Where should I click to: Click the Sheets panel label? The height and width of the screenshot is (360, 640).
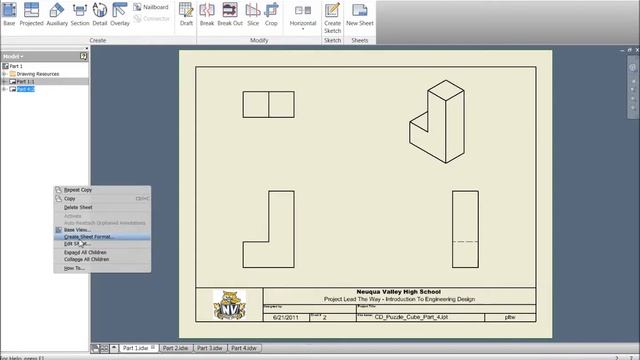tap(360, 40)
